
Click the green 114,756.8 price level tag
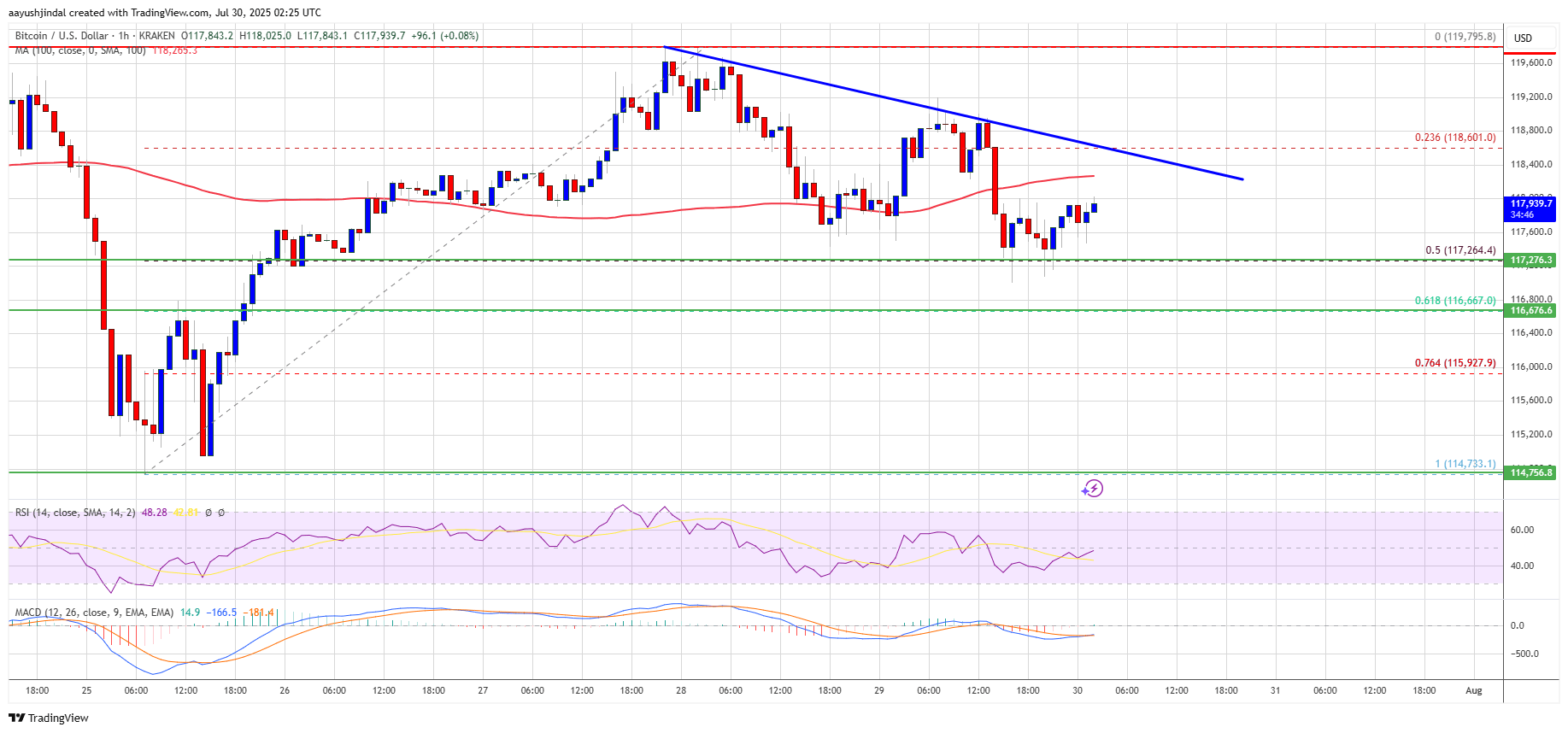[1530, 472]
